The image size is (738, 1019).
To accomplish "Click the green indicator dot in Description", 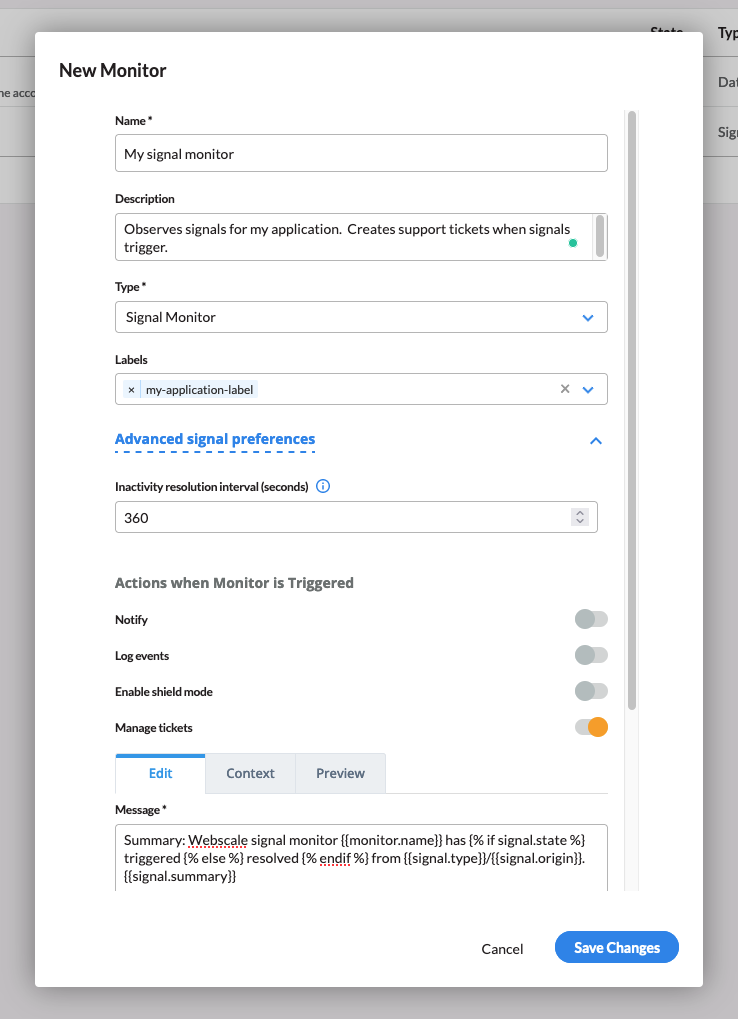I will [573, 243].
